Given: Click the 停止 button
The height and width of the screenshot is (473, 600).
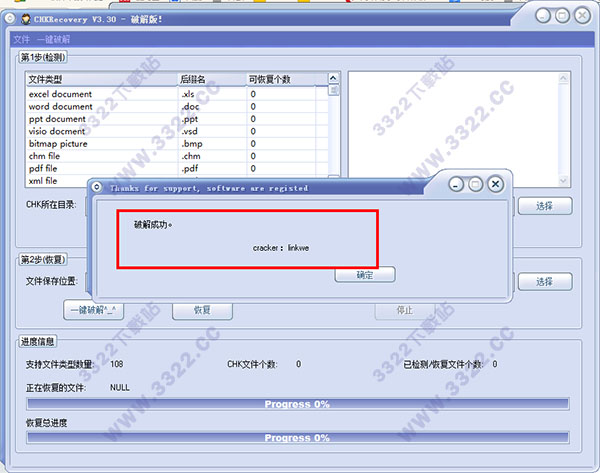Looking at the screenshot, I should (x=405, y=310).
